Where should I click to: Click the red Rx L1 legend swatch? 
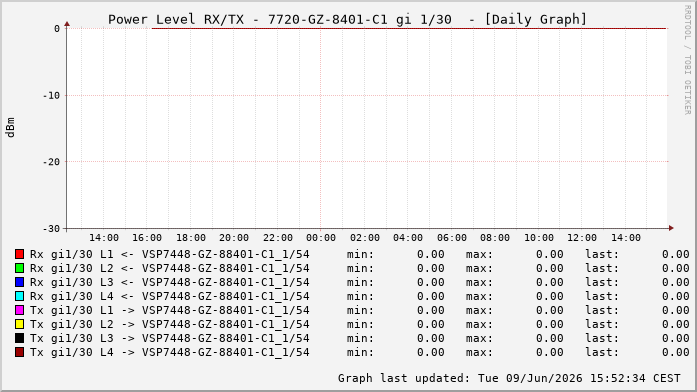pos(19,254)
